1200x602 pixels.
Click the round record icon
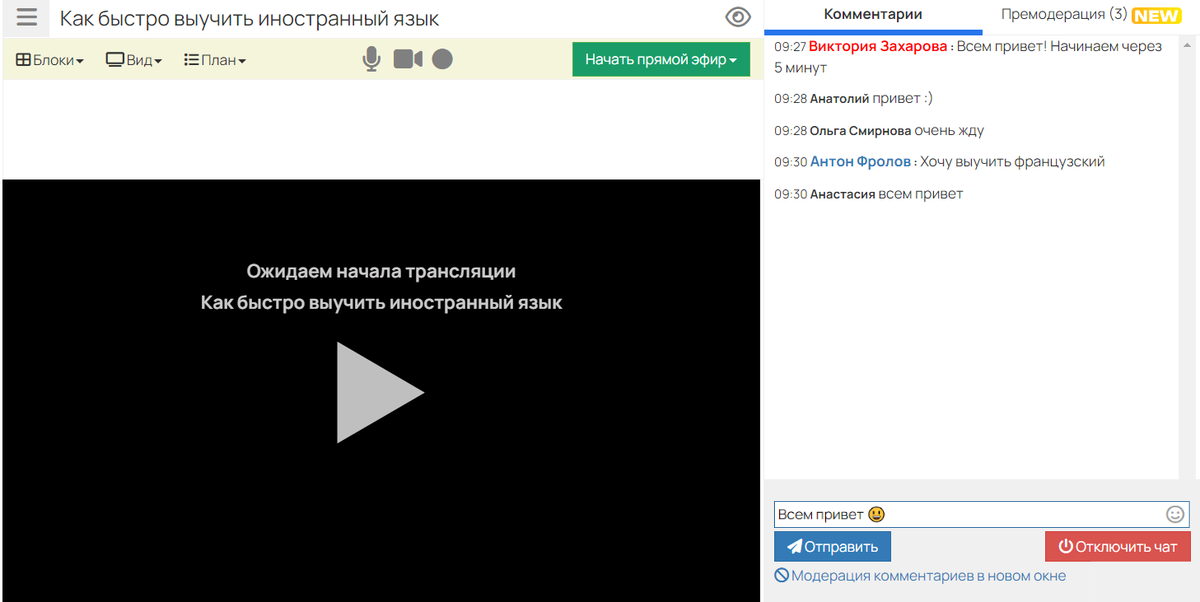(443, 59)
